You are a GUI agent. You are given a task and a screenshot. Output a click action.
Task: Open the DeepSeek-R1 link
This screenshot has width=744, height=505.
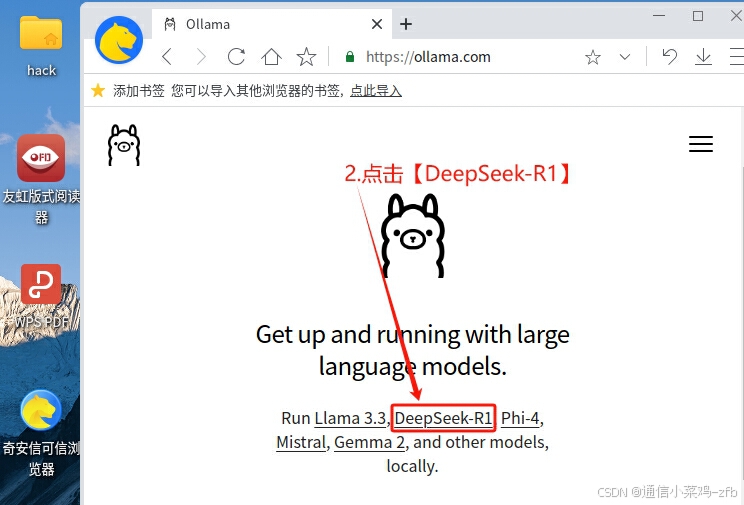pyautogui.click(x=443, y=418)
